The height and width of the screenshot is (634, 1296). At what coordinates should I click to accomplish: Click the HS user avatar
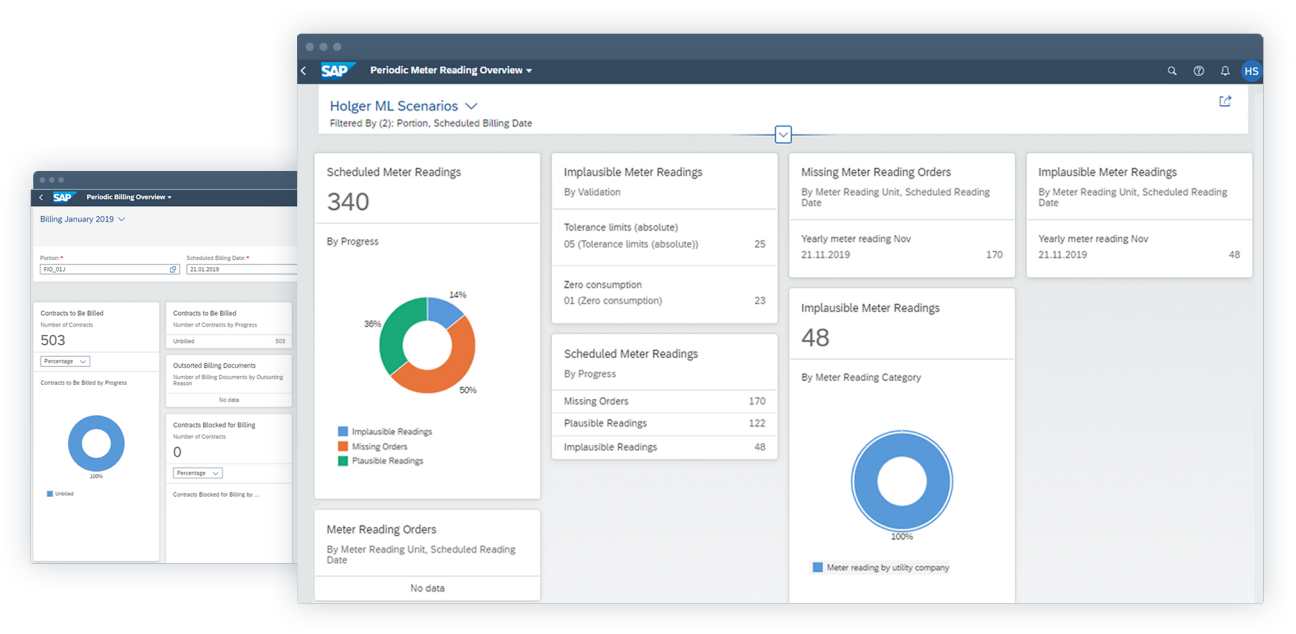[x=1251, y=71]
